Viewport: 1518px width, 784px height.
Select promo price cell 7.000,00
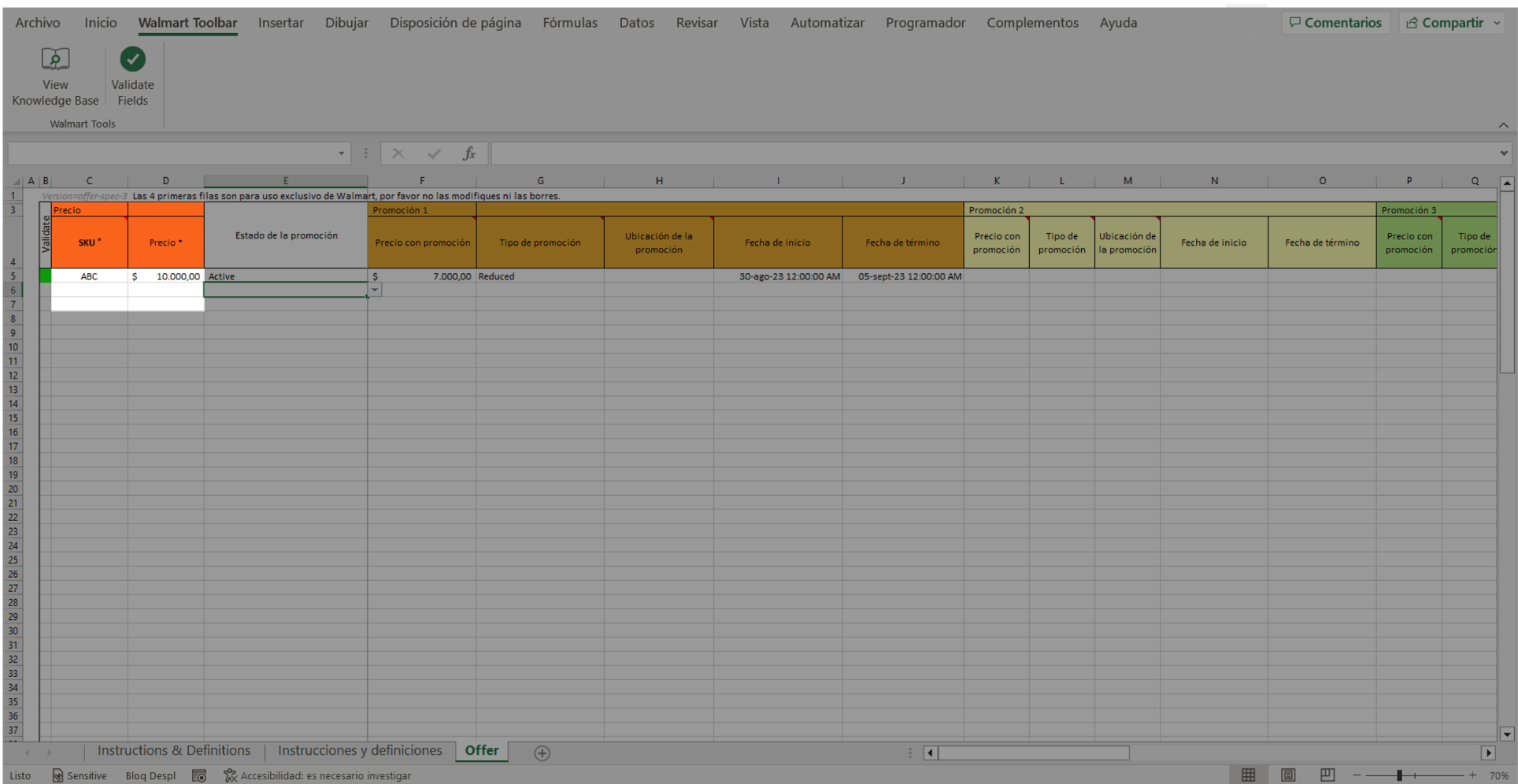421,276
